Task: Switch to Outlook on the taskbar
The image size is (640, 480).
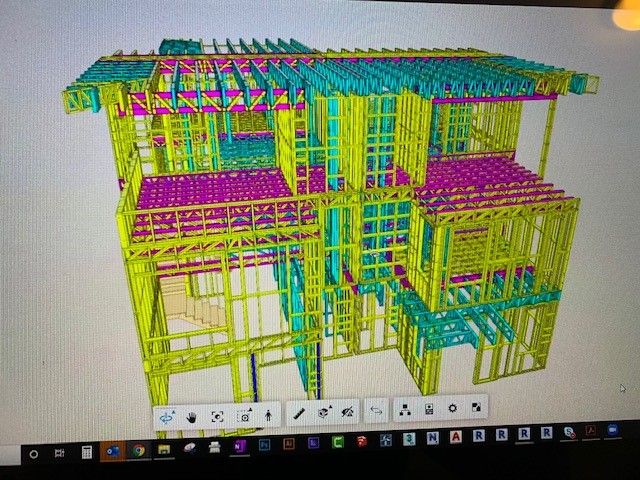Action: coord(113,451)
